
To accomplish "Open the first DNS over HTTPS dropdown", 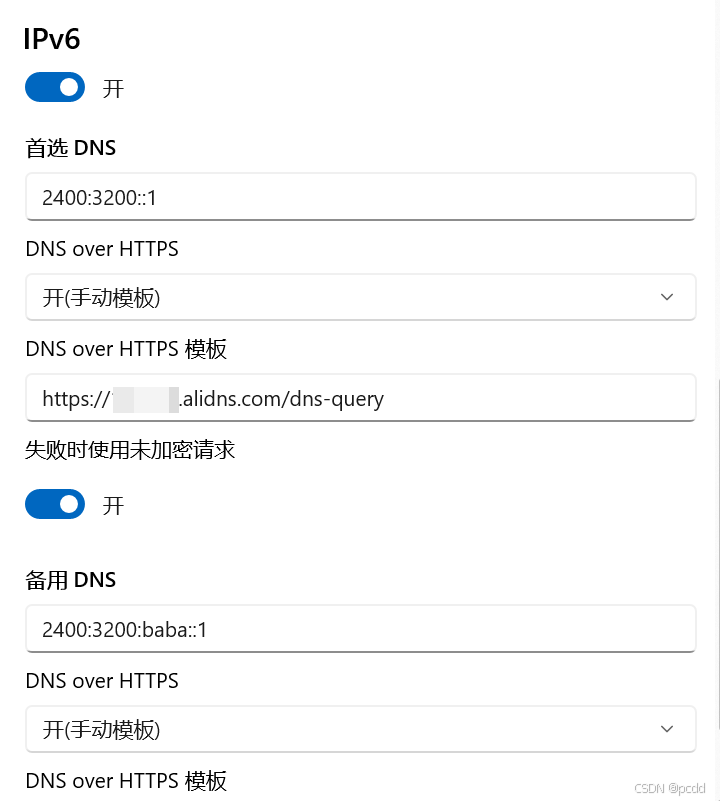I will (x=360, y=297).
